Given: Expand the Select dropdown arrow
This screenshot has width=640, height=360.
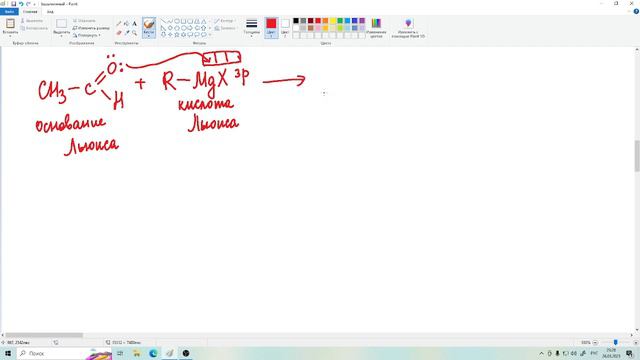Looking at the screenshot, I should point(62,36).
